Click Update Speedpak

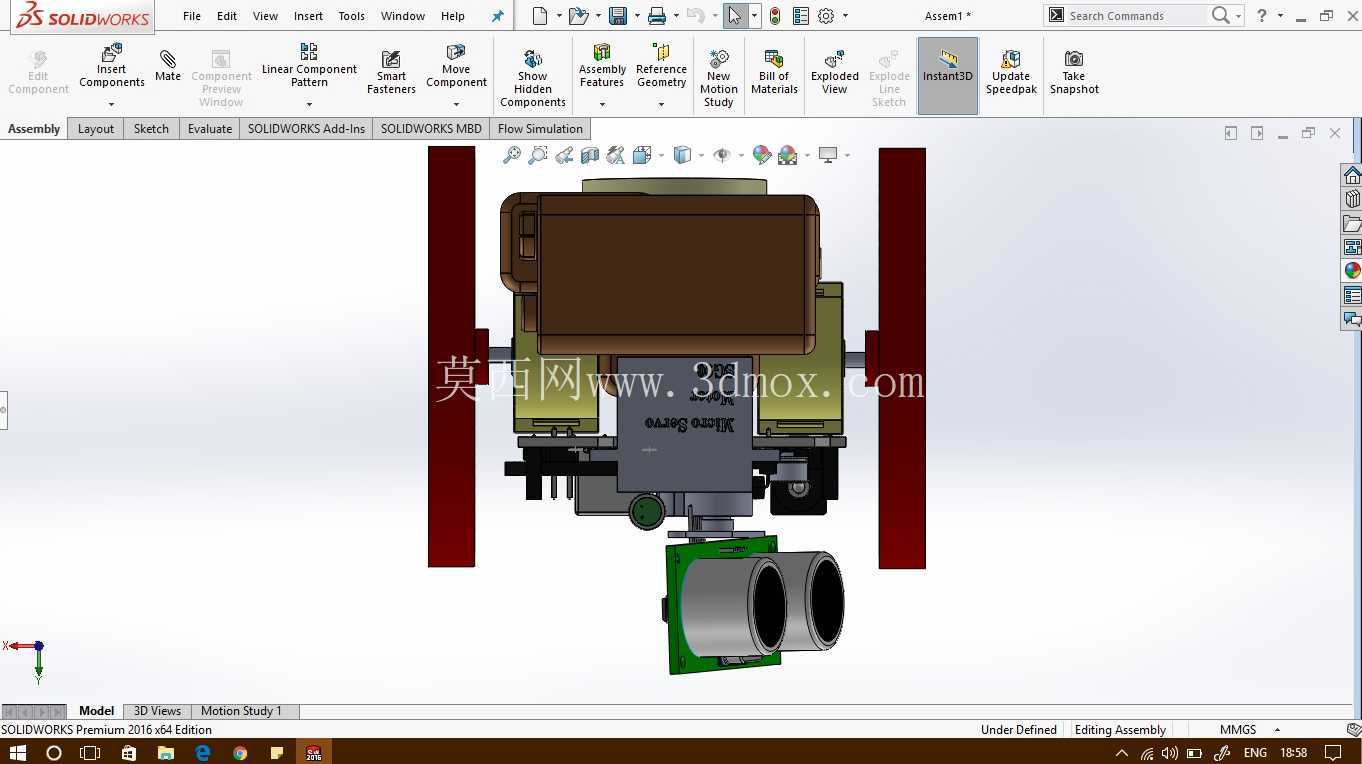(1011, 73)
